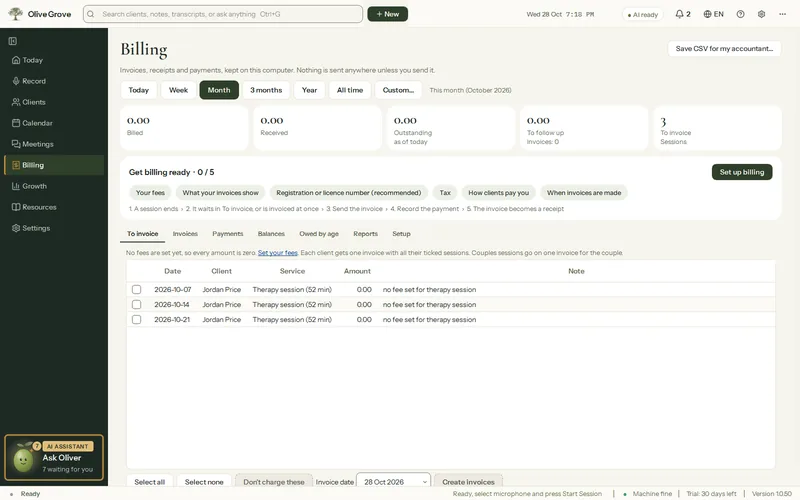
Task: Open the Record microphone page
Action: 54,81
